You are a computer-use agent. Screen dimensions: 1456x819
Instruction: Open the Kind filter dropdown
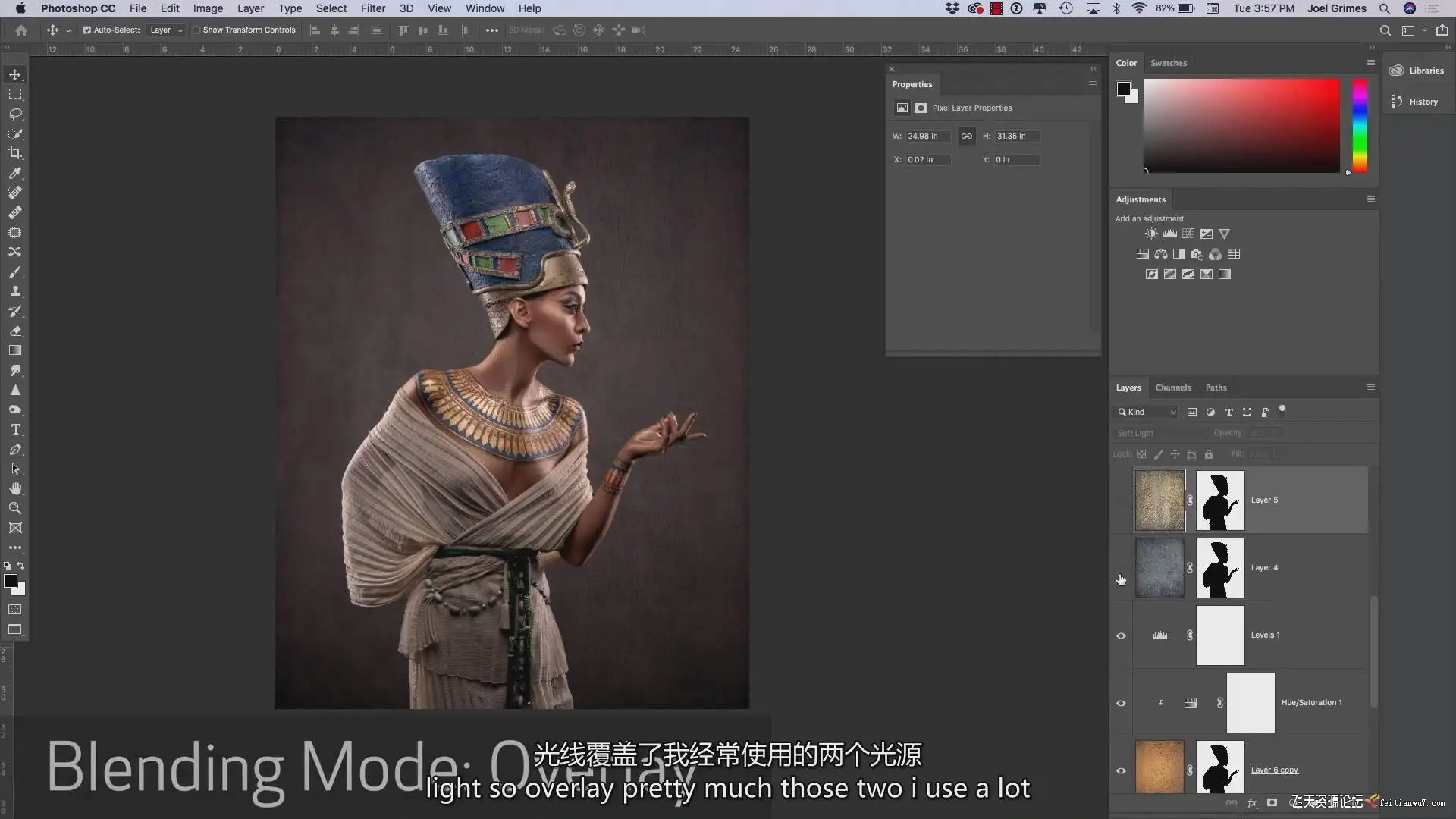click(x=1147, y=412)
